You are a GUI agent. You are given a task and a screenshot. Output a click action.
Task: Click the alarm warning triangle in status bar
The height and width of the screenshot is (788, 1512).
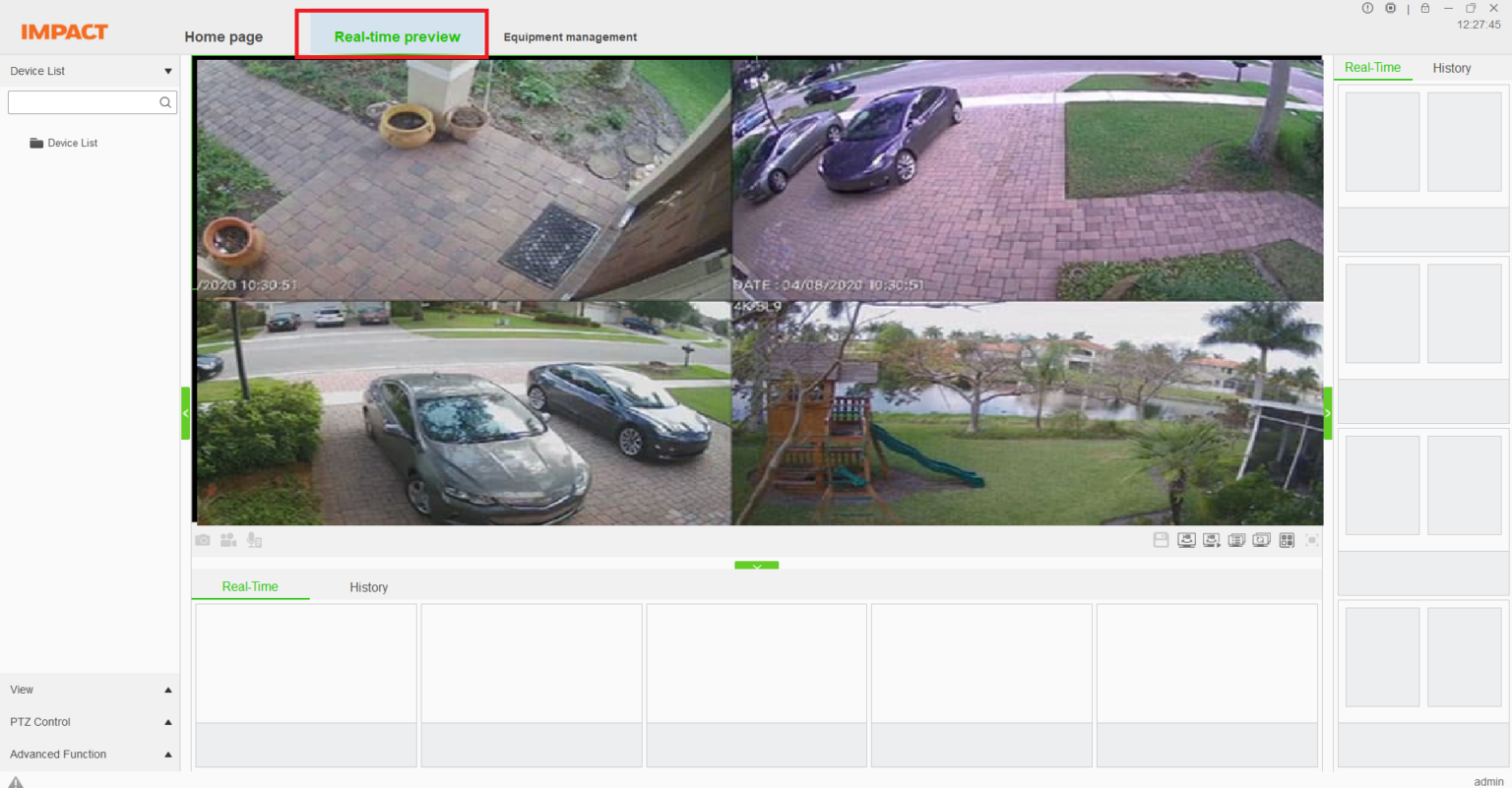(16, 781)
